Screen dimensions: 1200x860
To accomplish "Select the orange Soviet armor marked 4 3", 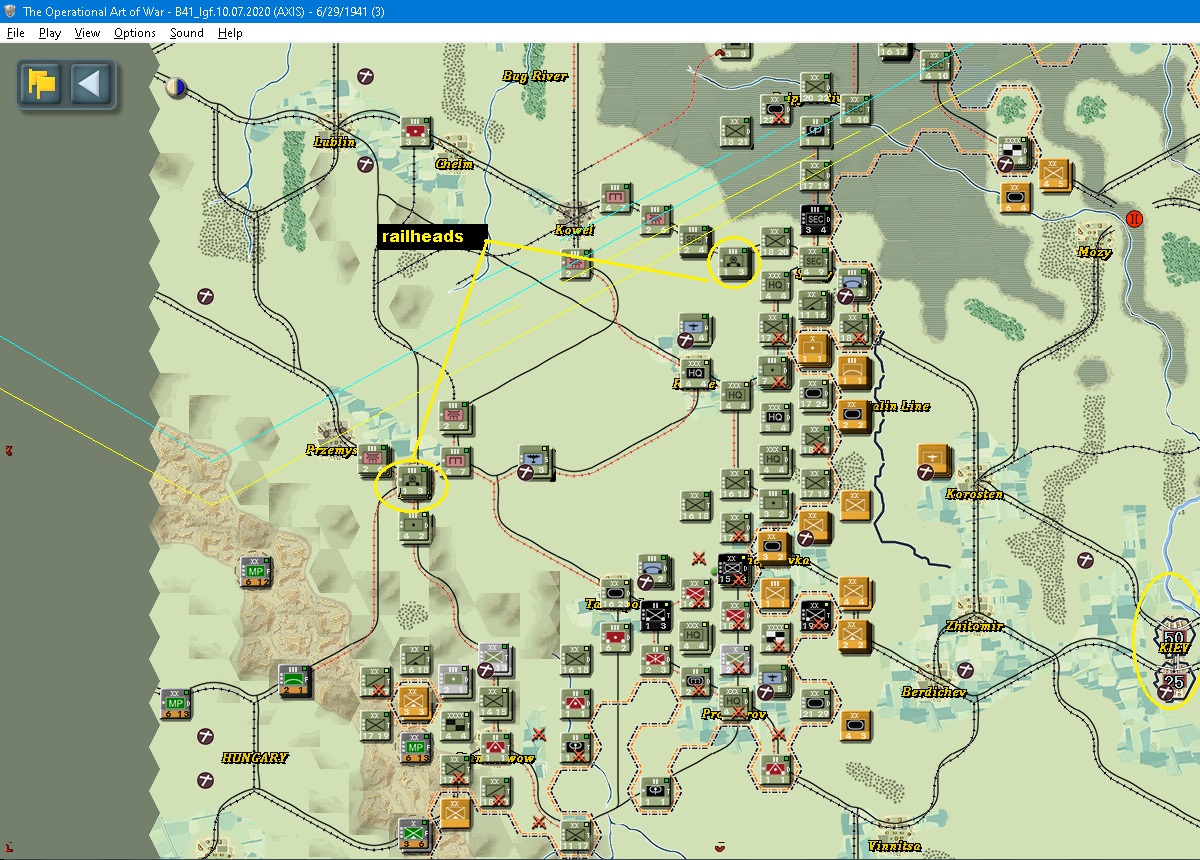I will (x=855, y=726).
